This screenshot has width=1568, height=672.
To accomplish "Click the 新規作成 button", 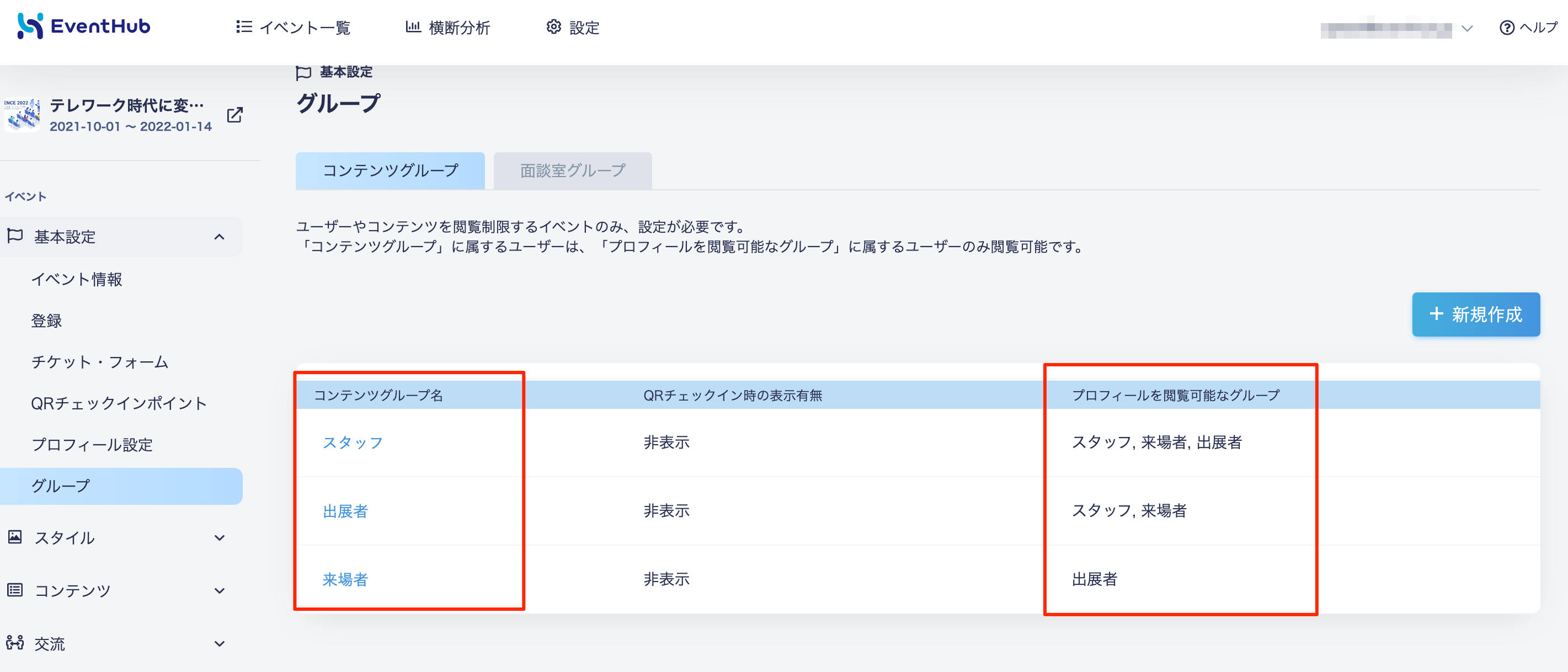I will [1476, 314].
